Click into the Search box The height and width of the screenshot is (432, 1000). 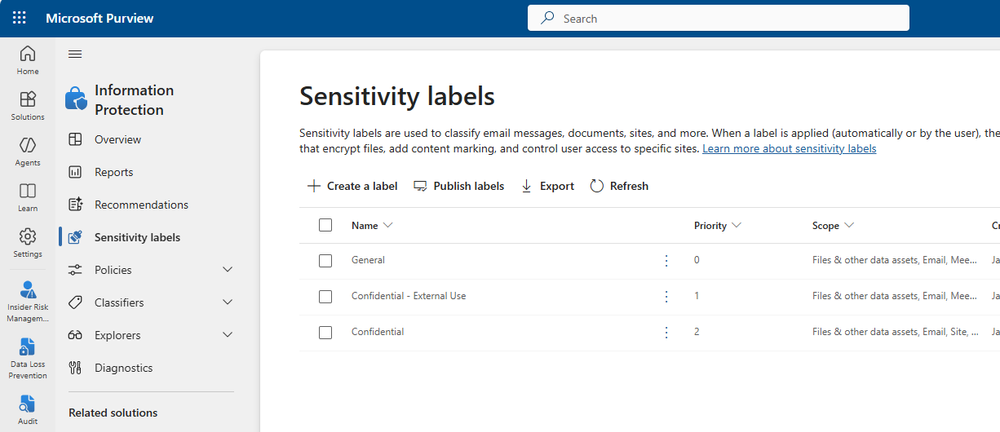[718, 18]
